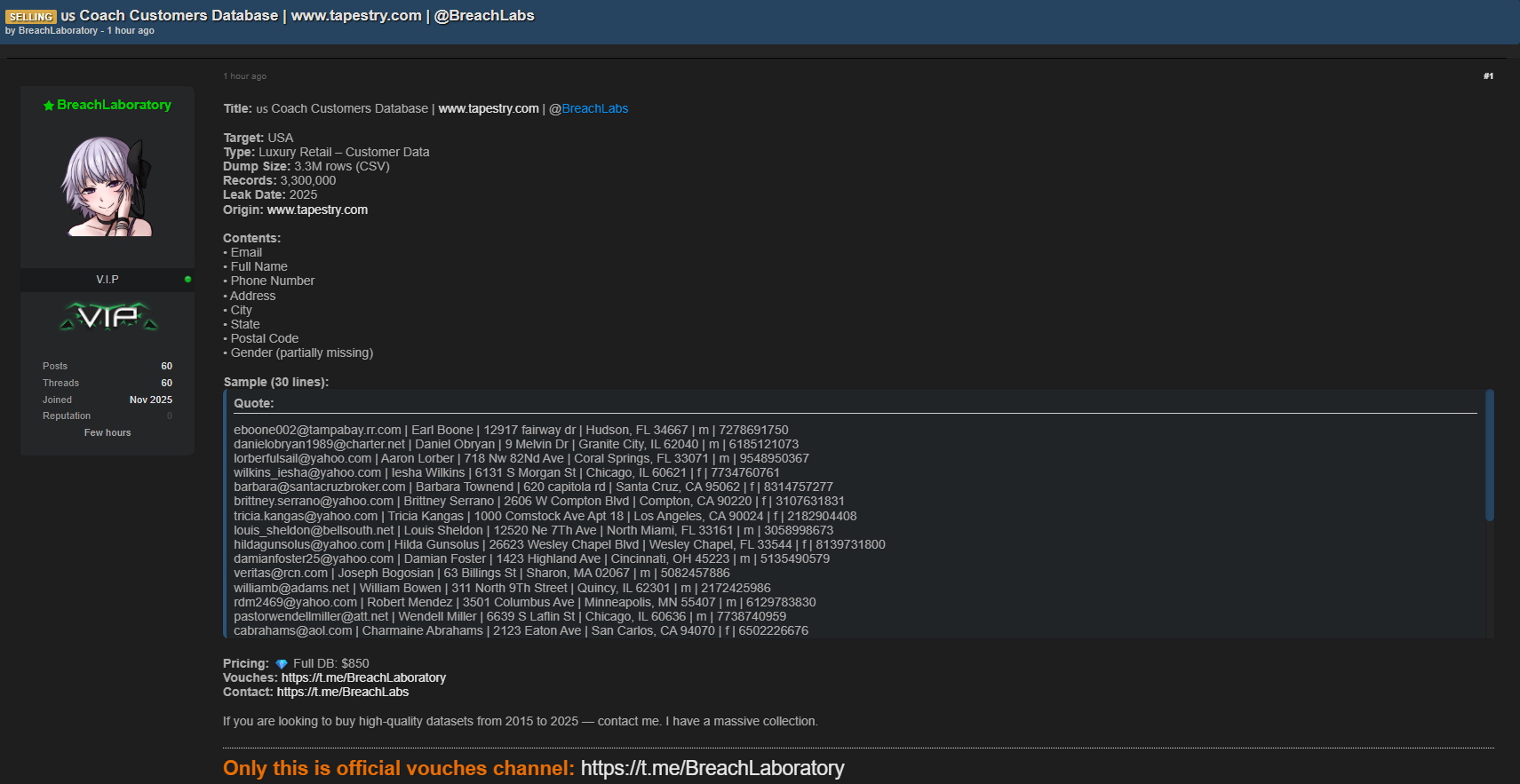Click the quote box vertical scrollbar
Viewport: 1520px width, 784px height.
pyautogui.click(x=1490, y=455)
